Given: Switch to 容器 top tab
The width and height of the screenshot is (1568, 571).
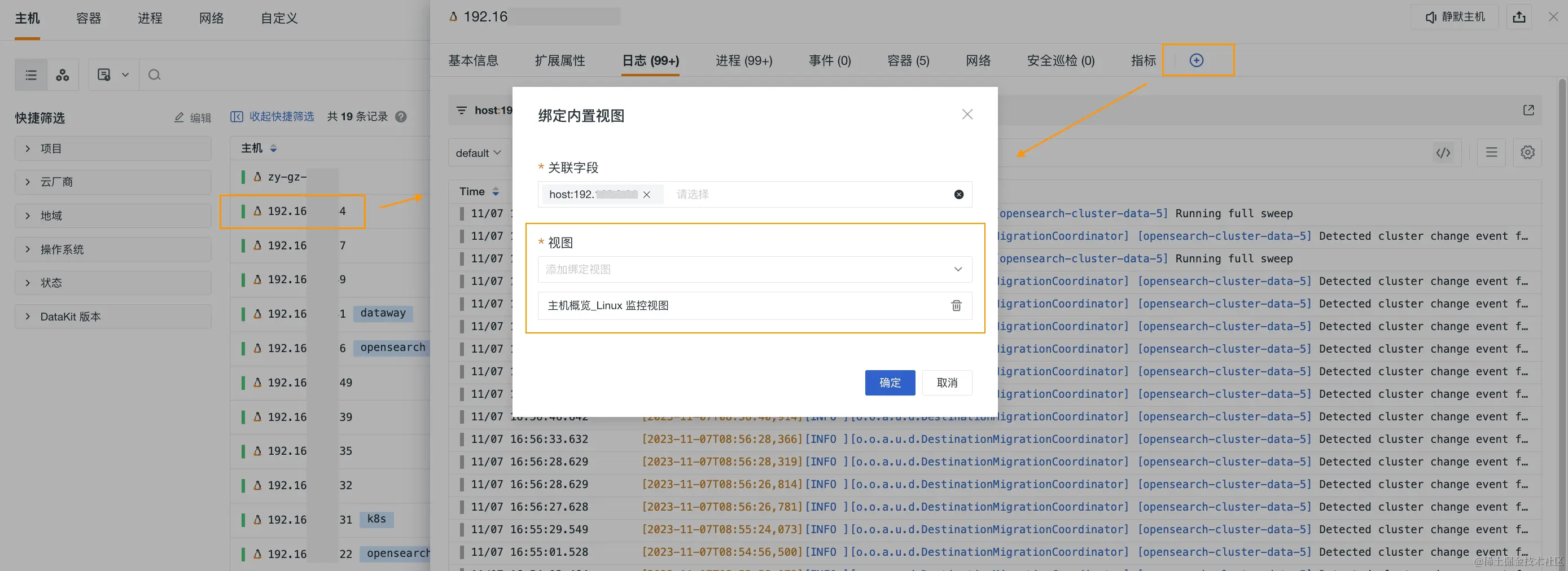Looking at the screenshot, I should coord(89,18).
